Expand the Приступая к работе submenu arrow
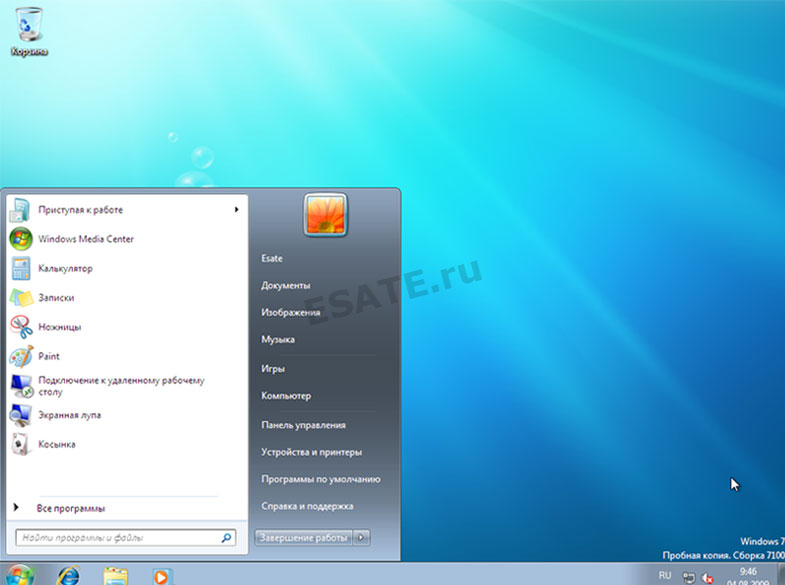 tap(236, 210)
